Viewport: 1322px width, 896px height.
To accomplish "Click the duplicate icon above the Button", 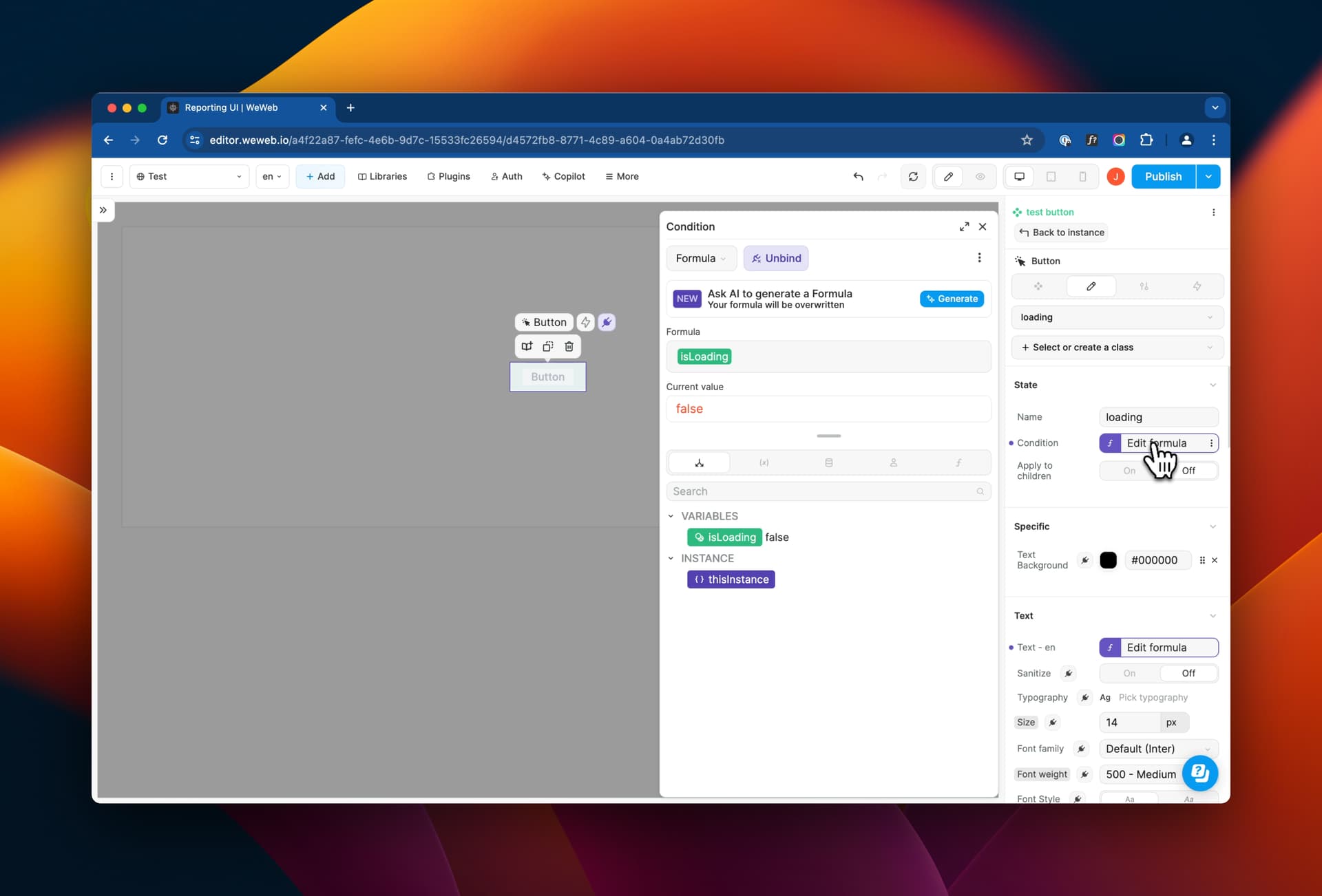I will coord(547,346).
